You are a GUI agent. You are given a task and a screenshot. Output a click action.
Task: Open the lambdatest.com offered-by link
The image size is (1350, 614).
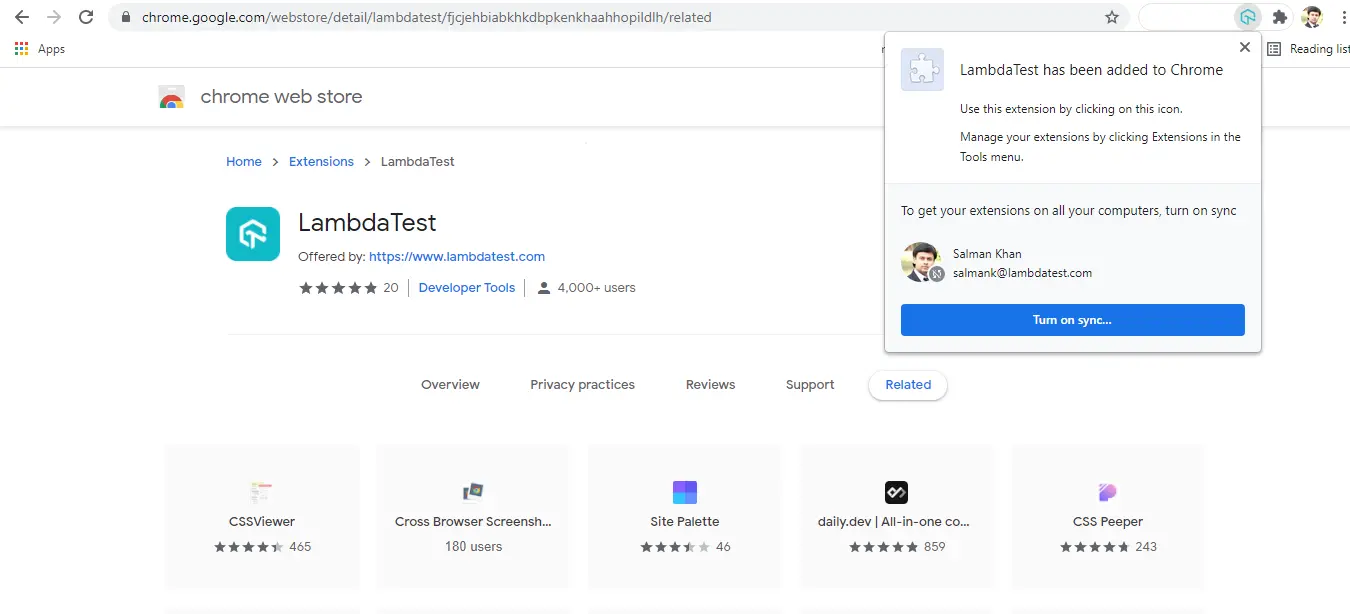click(457, 257)
